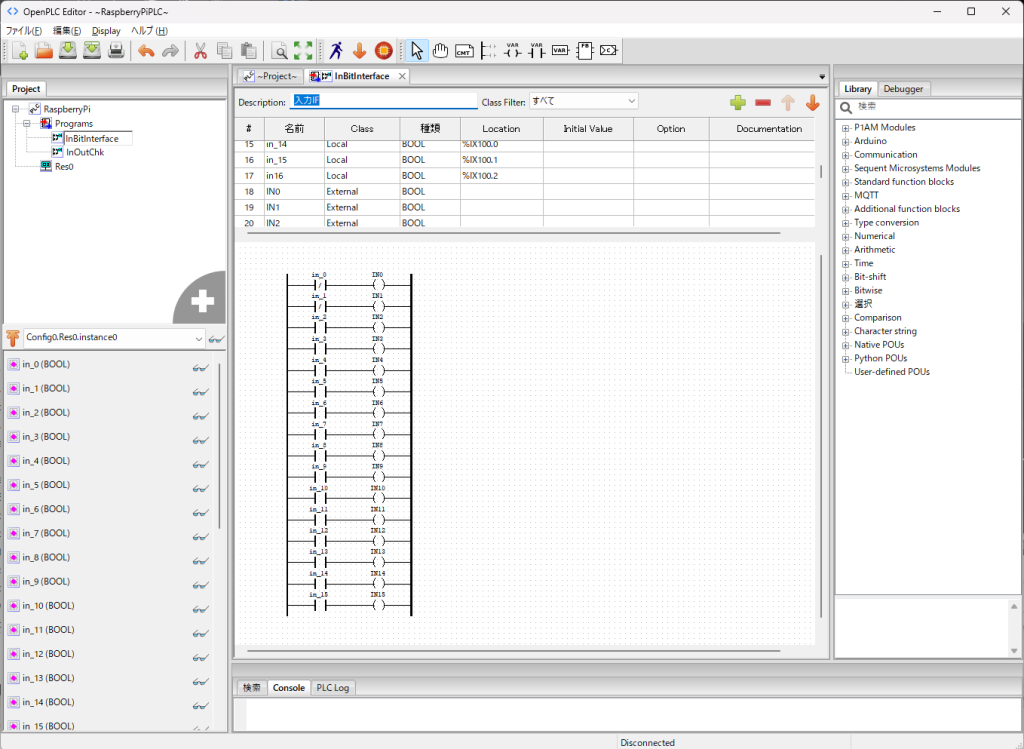Select InOutChk in the project tree
Viewport: 1024px width, 749px height.
pos(85,152)
